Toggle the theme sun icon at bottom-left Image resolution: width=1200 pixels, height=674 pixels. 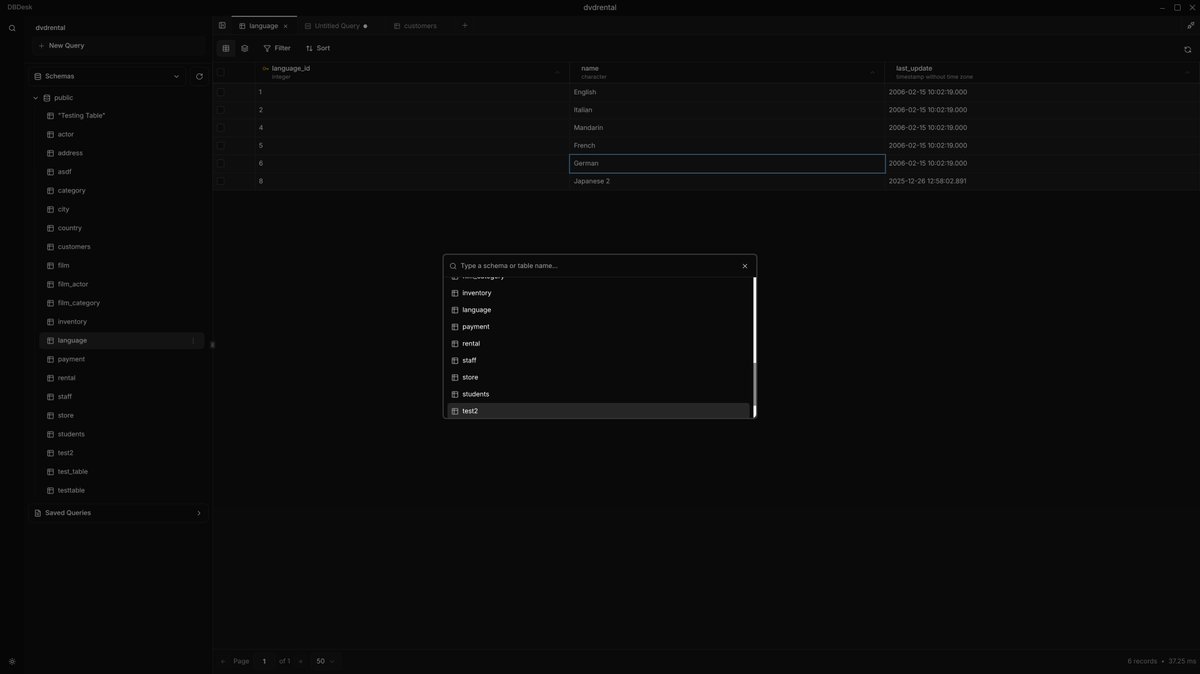12,661
